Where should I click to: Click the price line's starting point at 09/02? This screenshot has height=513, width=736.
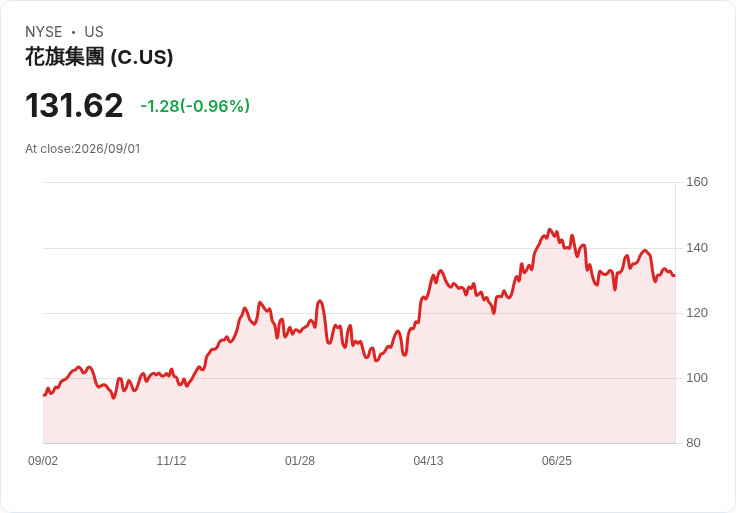[44, 395]
